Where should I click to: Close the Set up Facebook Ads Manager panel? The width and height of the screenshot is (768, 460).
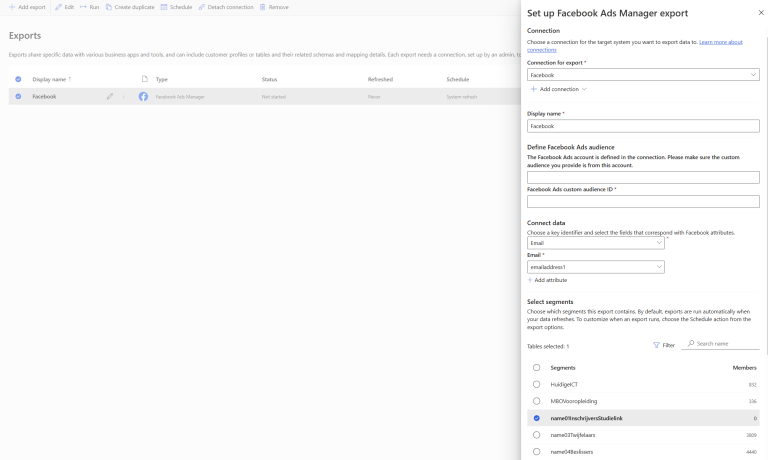pyautogui.click(x=761, y=13)
